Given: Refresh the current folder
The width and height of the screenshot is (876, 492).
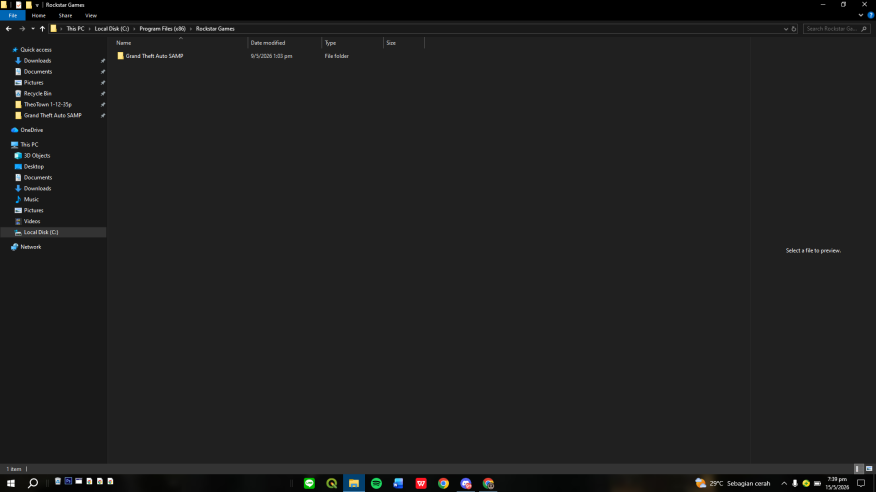Looking at the screenshot, I should 793,28.
